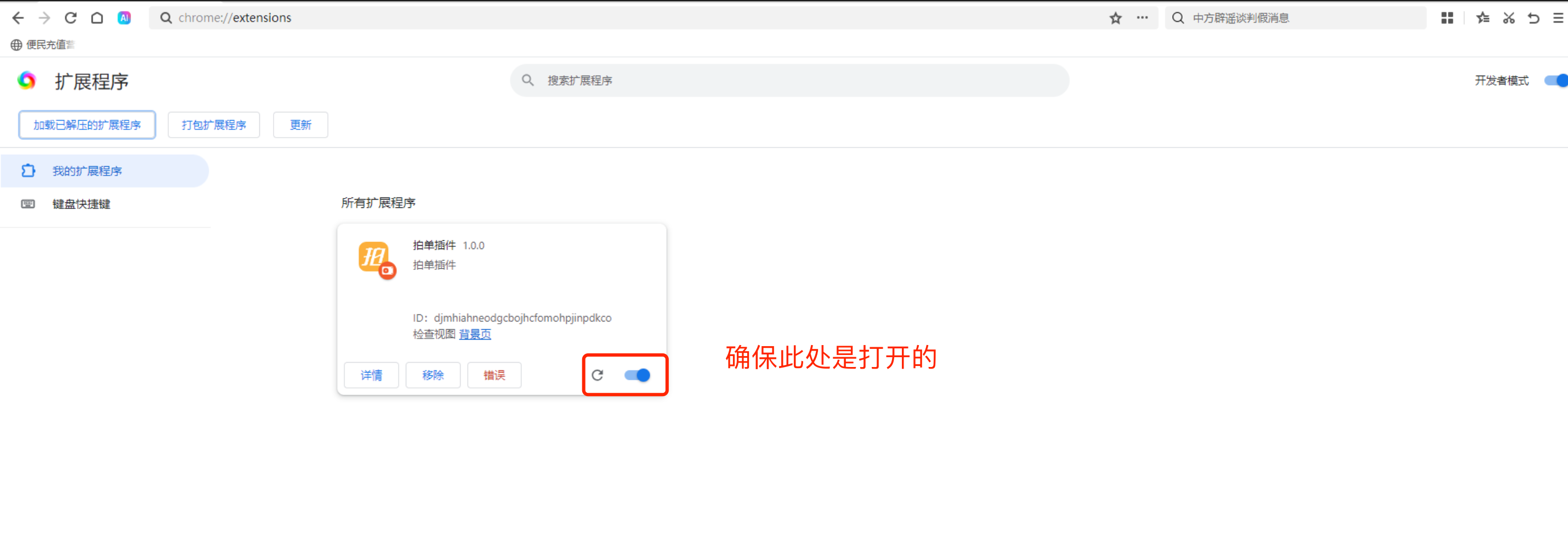Disable the 拍单插件 extension toggle
Viewport: 1568px width, 553px height.
pos(637,375)
